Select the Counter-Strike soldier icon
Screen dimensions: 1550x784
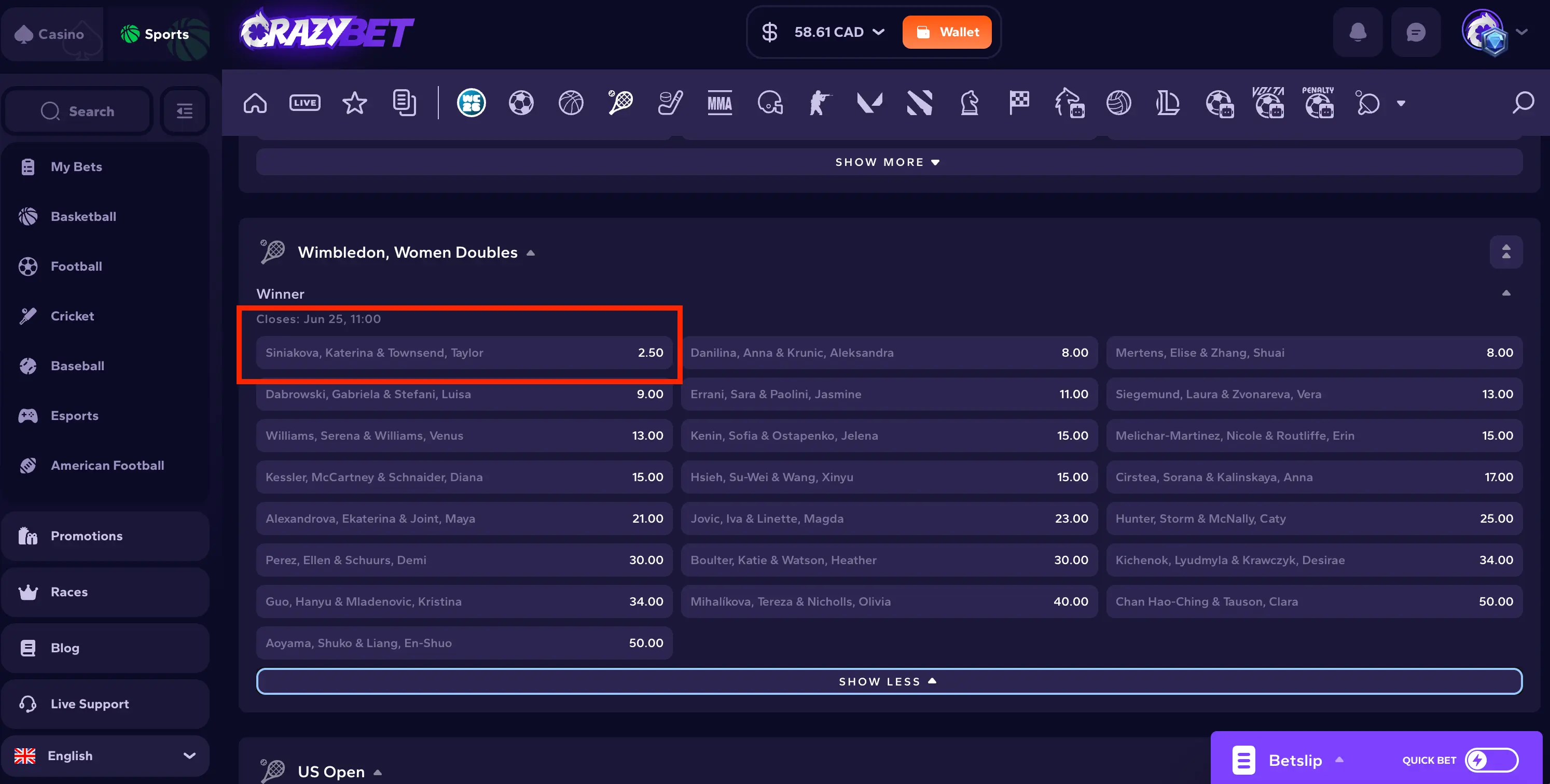[820, 103]
